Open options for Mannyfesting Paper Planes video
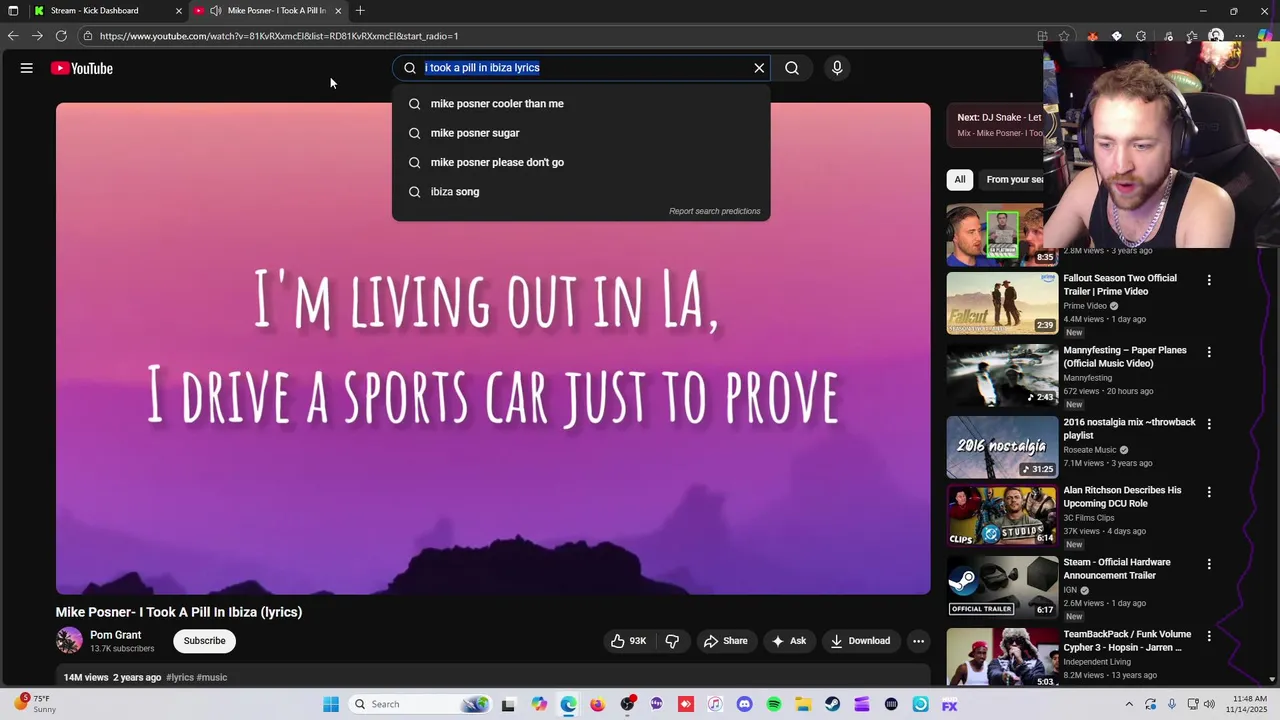The width and height of the screenshot is (1280, 720). [x=1209, y=352]
